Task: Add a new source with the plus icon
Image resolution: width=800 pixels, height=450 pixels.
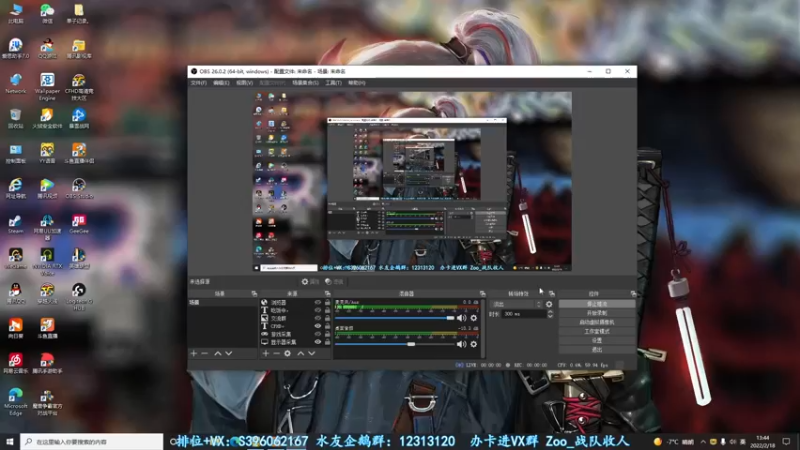Action: pos(265,353)
